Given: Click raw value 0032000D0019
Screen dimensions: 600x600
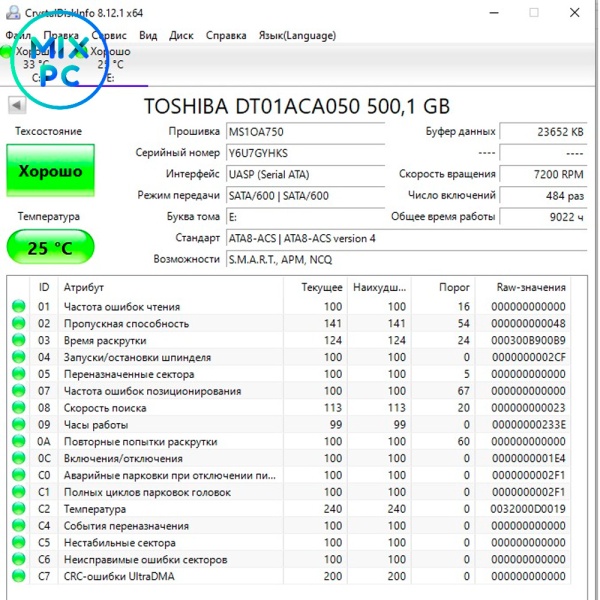Looking at the screenshot, I should click(x=528, y=509).
